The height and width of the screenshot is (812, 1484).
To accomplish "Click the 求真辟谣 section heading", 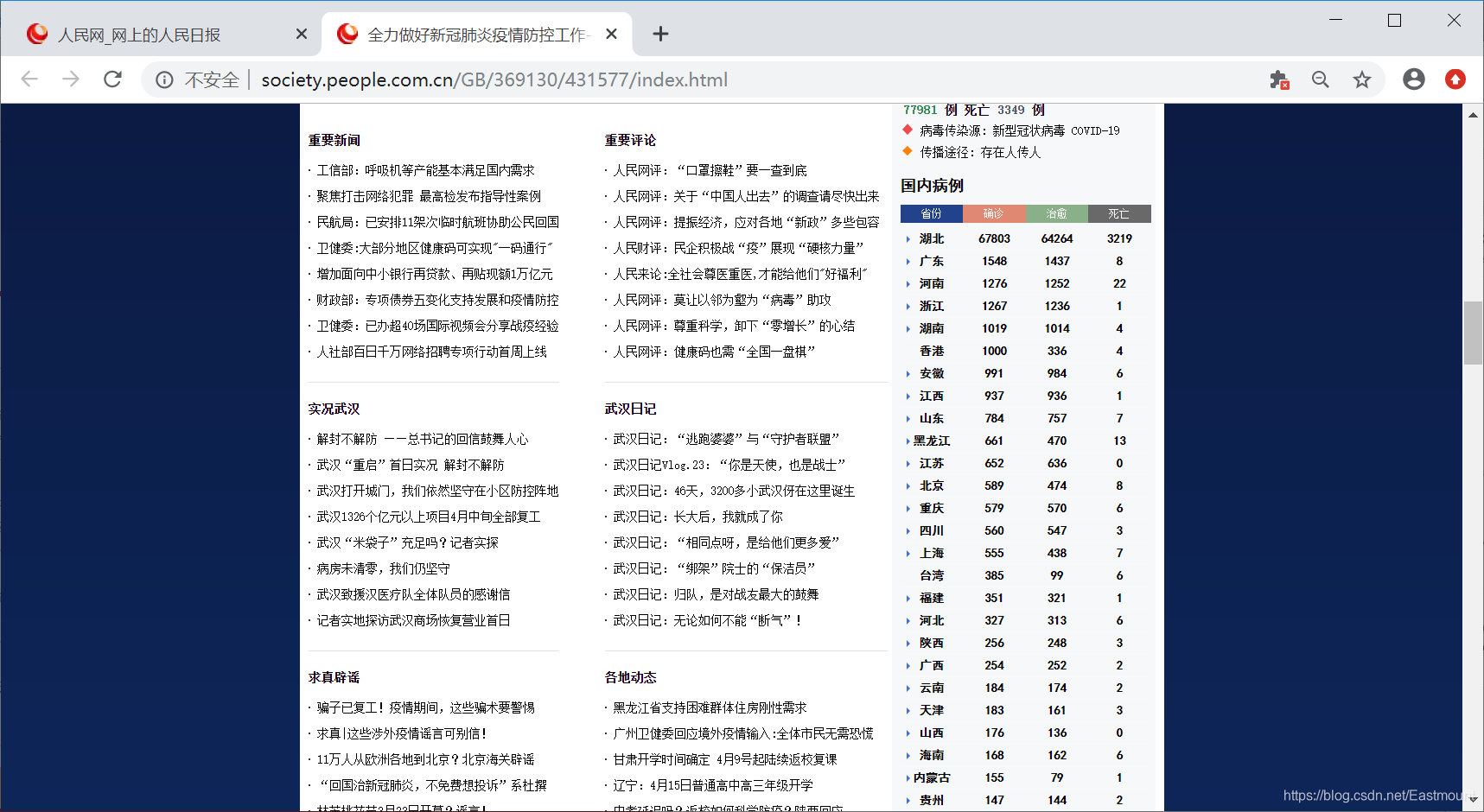I will (334, 678).
